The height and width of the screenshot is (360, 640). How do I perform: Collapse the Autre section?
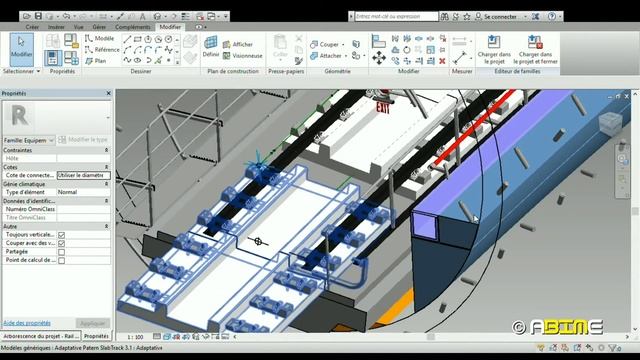point(106,226)
